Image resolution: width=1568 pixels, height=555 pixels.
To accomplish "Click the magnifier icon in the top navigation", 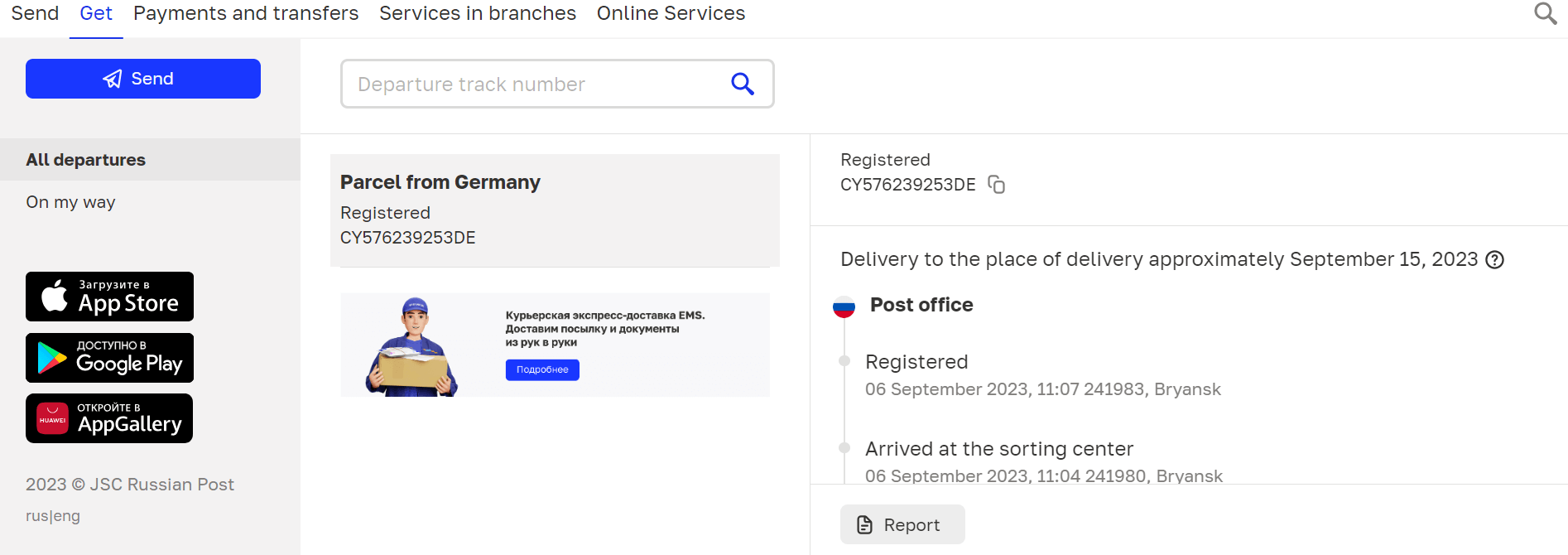I will tap(1545, 13).
